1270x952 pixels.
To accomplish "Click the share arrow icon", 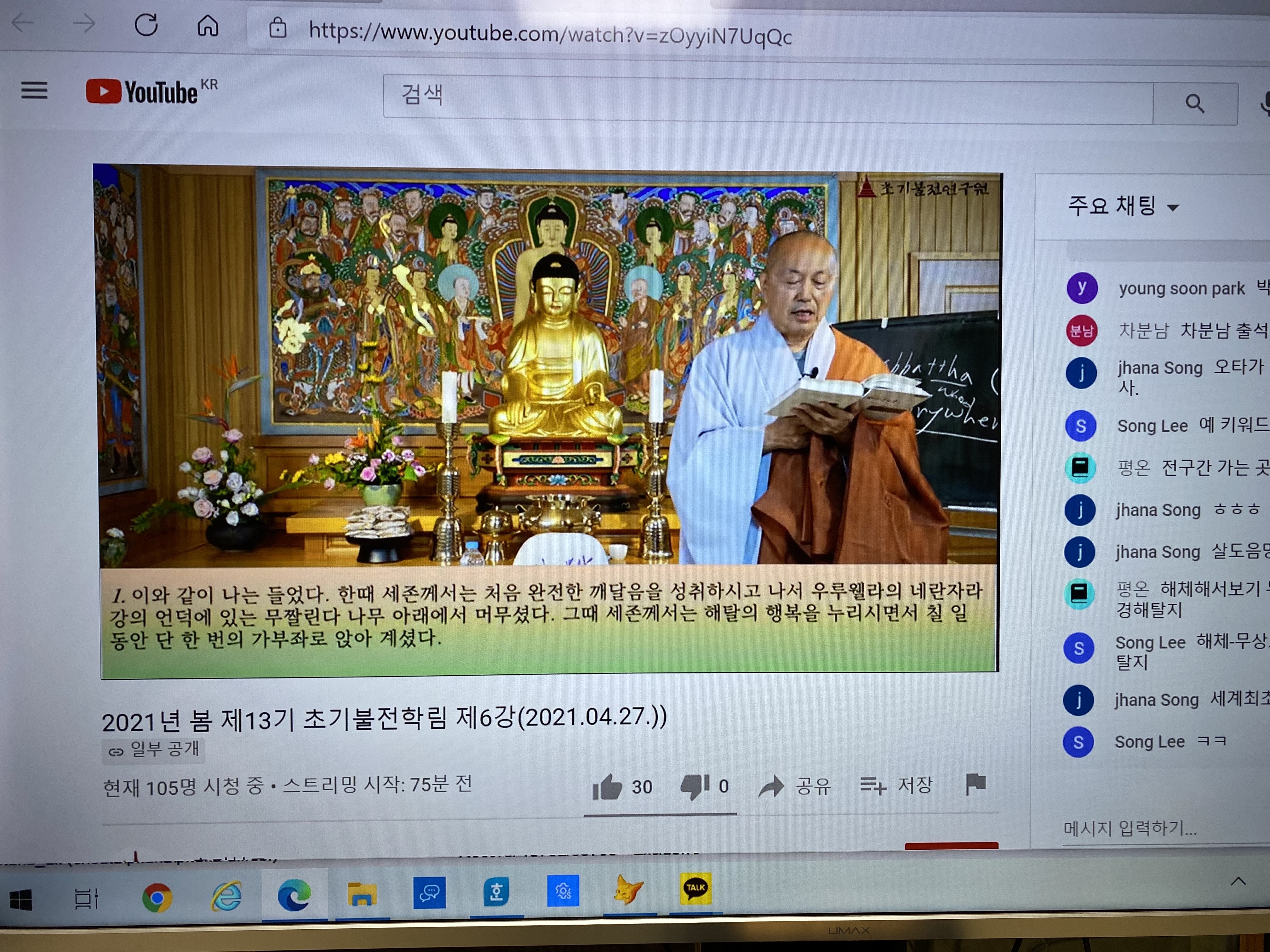I will (x=771, y=786).
